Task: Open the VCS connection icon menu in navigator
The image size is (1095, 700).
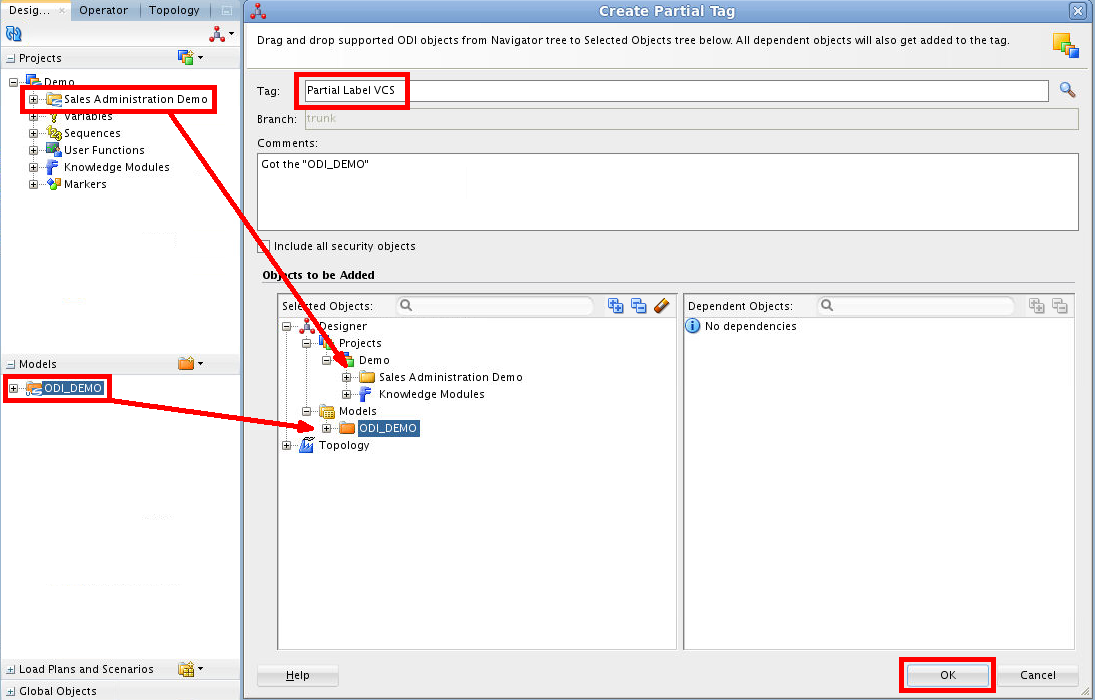Action: tap(221, 34)
